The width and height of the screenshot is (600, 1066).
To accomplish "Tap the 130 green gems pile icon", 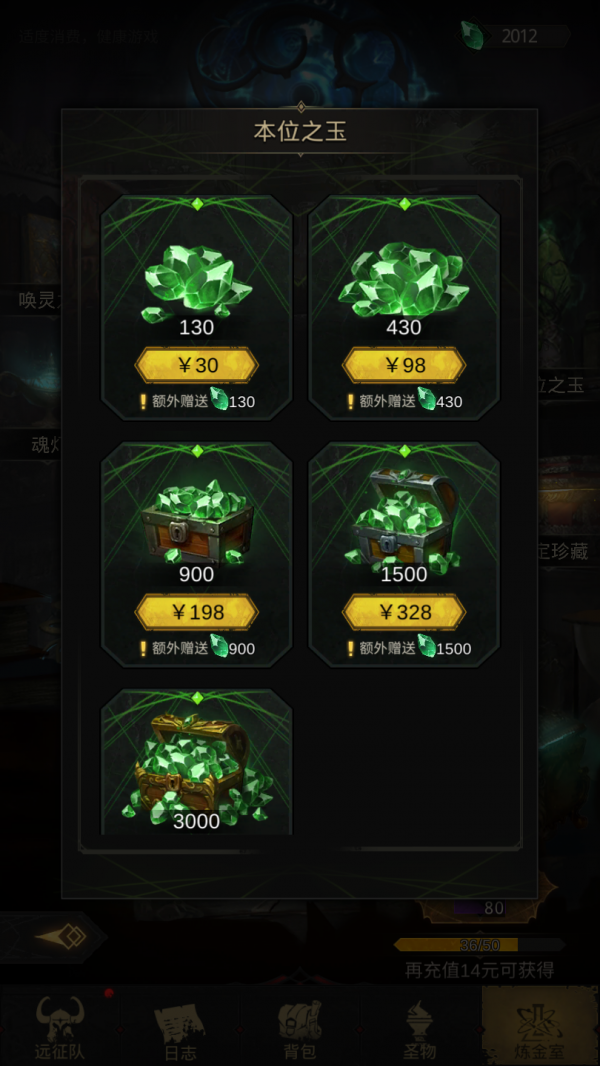I will tap(196, 282).
